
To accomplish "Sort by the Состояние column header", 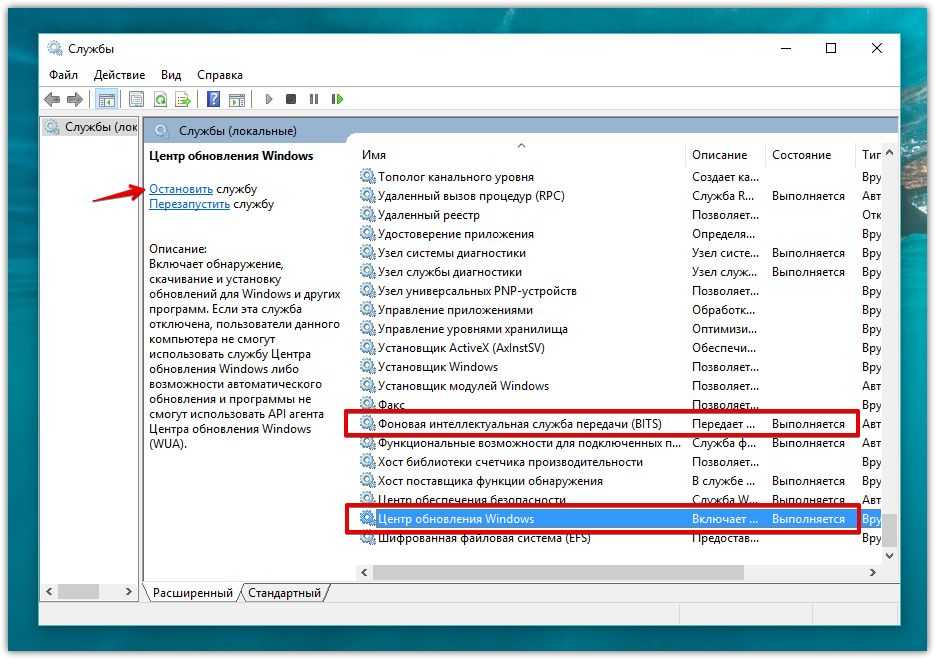I will click(801, 155).
